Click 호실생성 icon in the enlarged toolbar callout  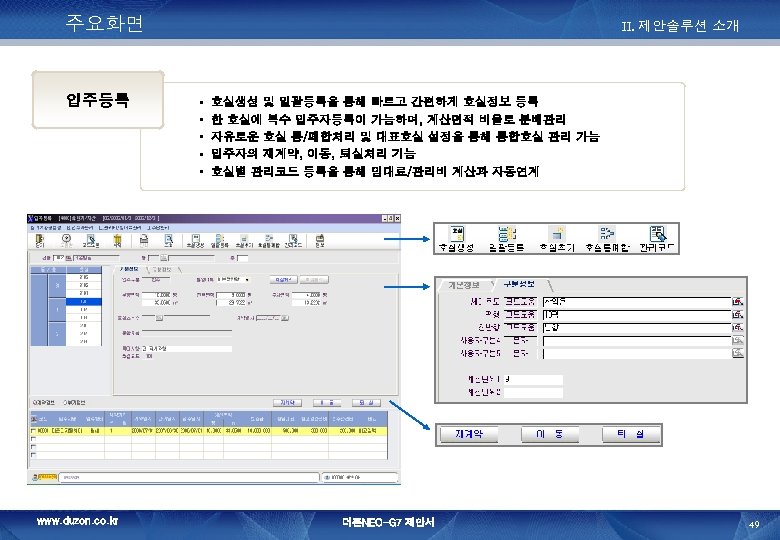coord(456,238)
